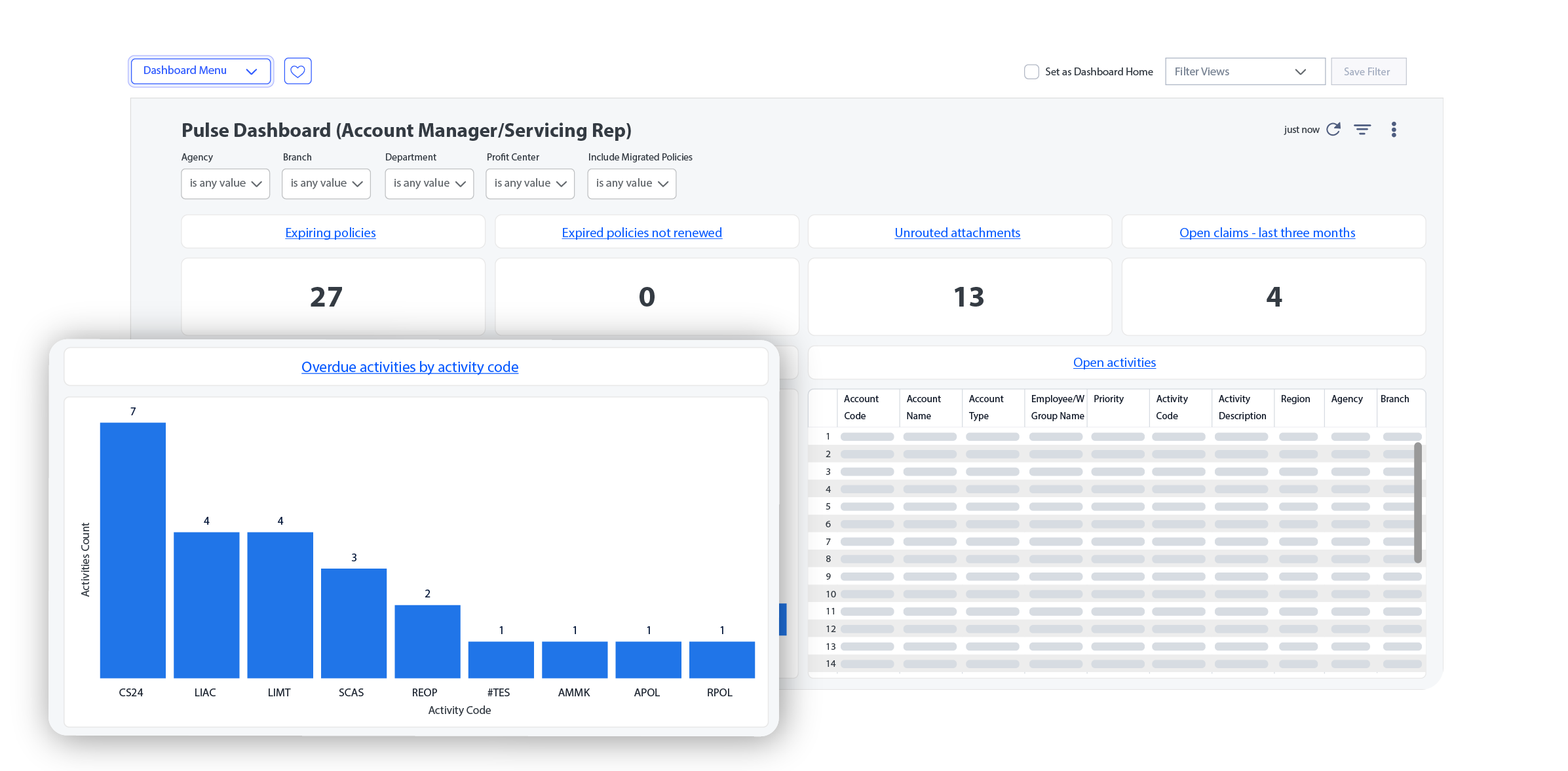1568x771 pixels.
Task: Sort by Account Code column header
Action: 868,407
